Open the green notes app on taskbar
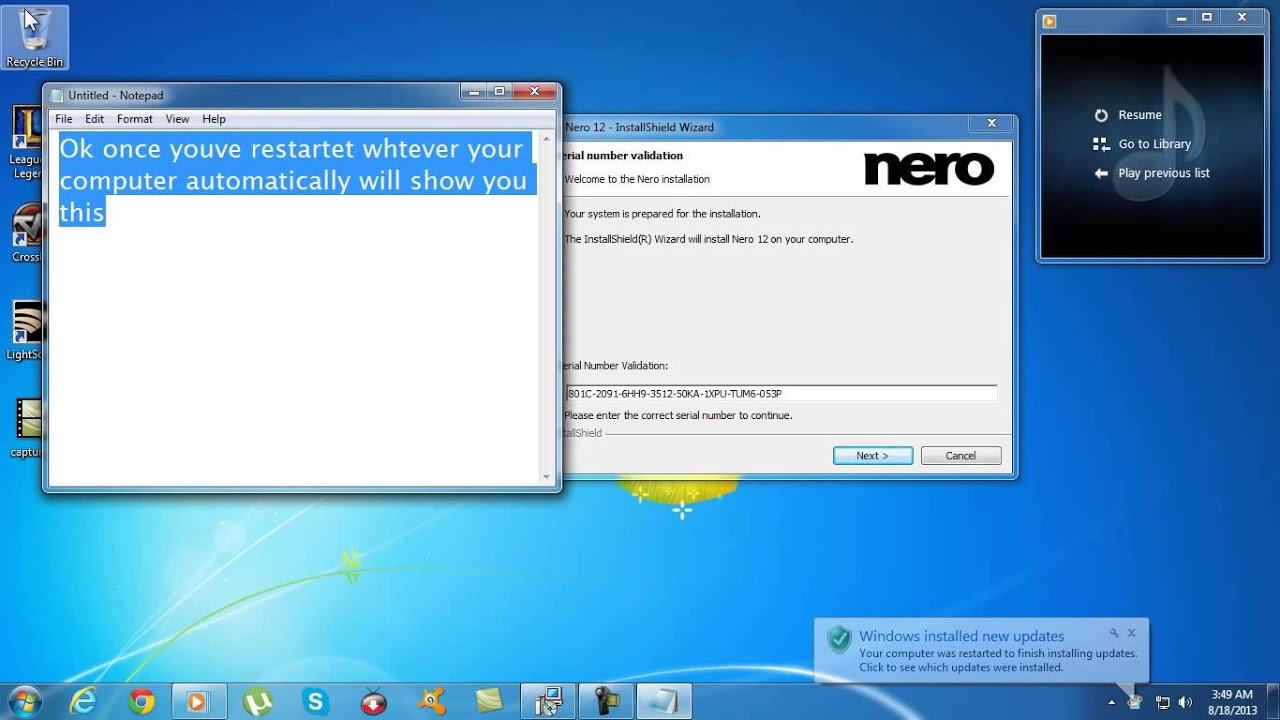This screenshot has height=720, width=1280. [490, 702]
